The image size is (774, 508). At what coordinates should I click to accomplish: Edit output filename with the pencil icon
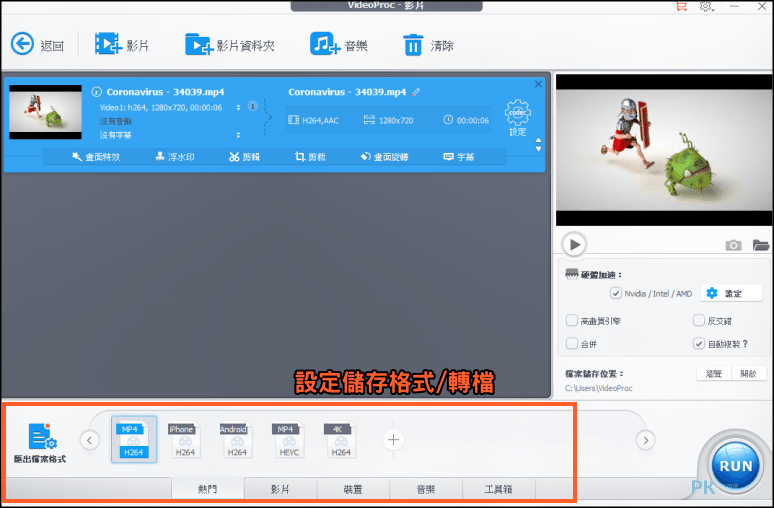click(x=416, y=92)
